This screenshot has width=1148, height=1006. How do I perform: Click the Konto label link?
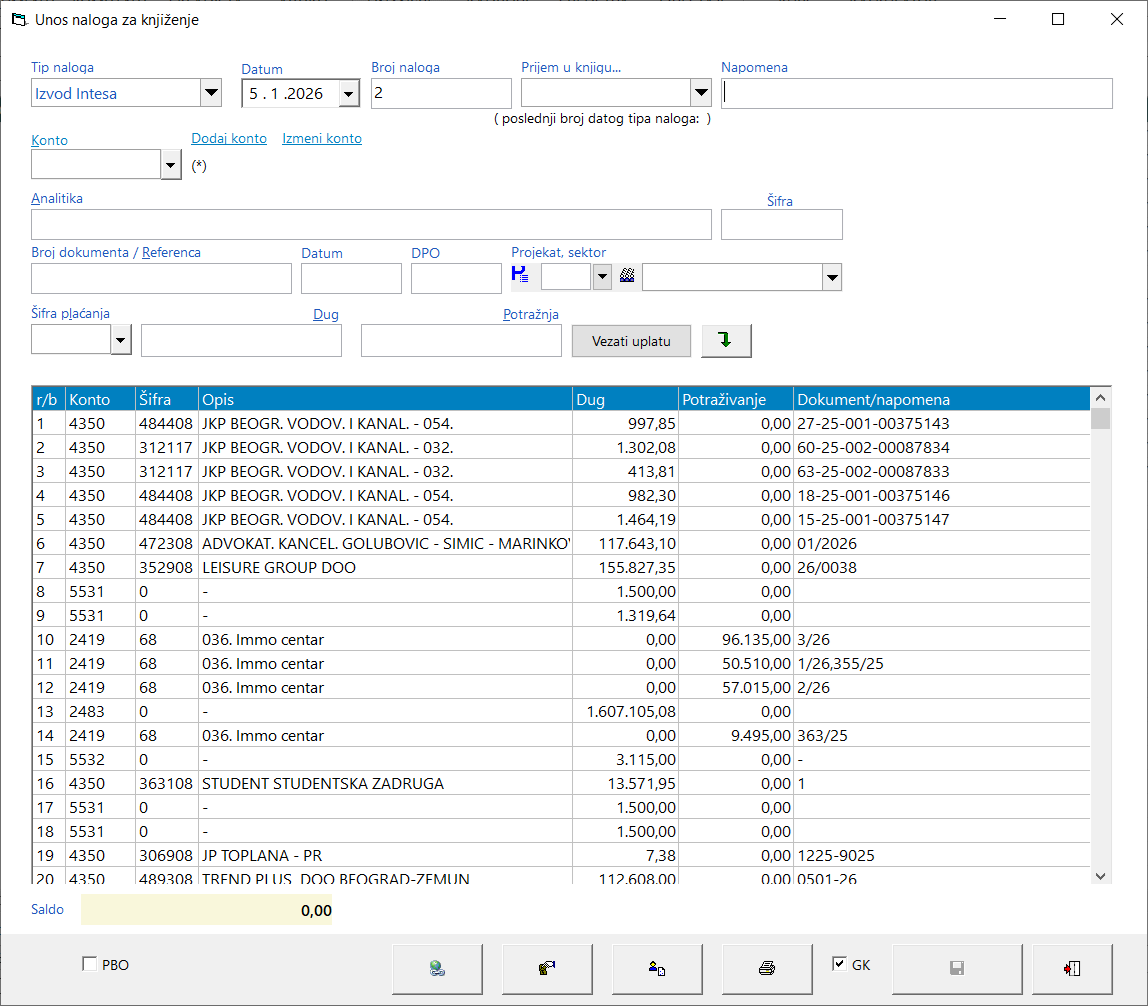tap(49, 141)
